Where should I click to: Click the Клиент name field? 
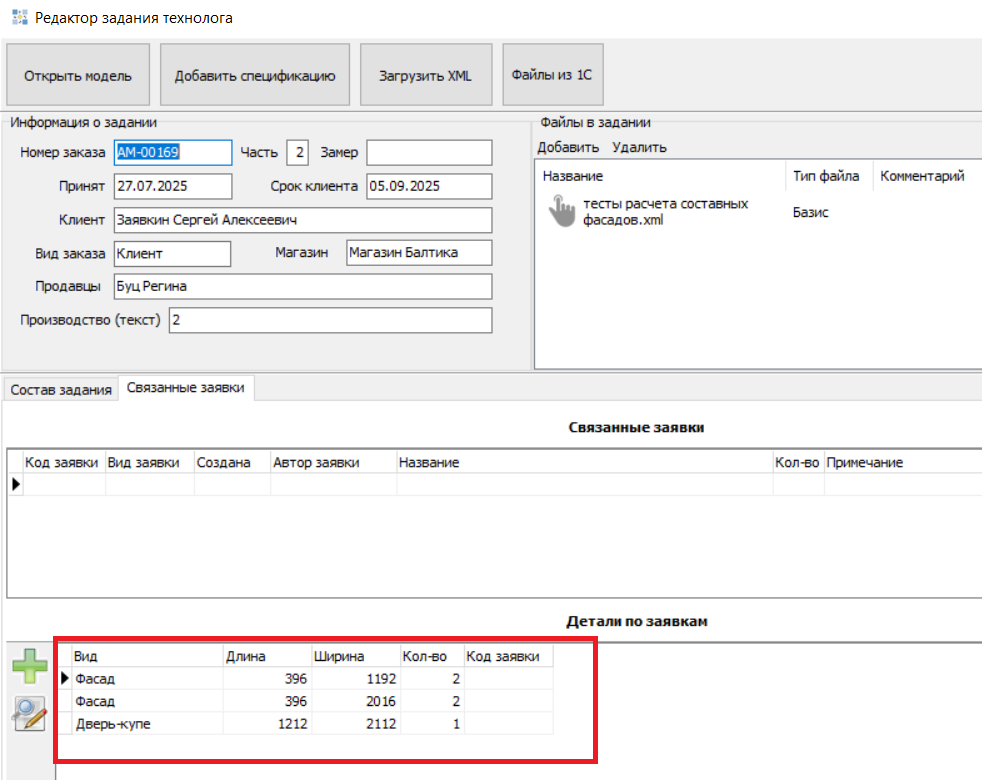point(302,220)
